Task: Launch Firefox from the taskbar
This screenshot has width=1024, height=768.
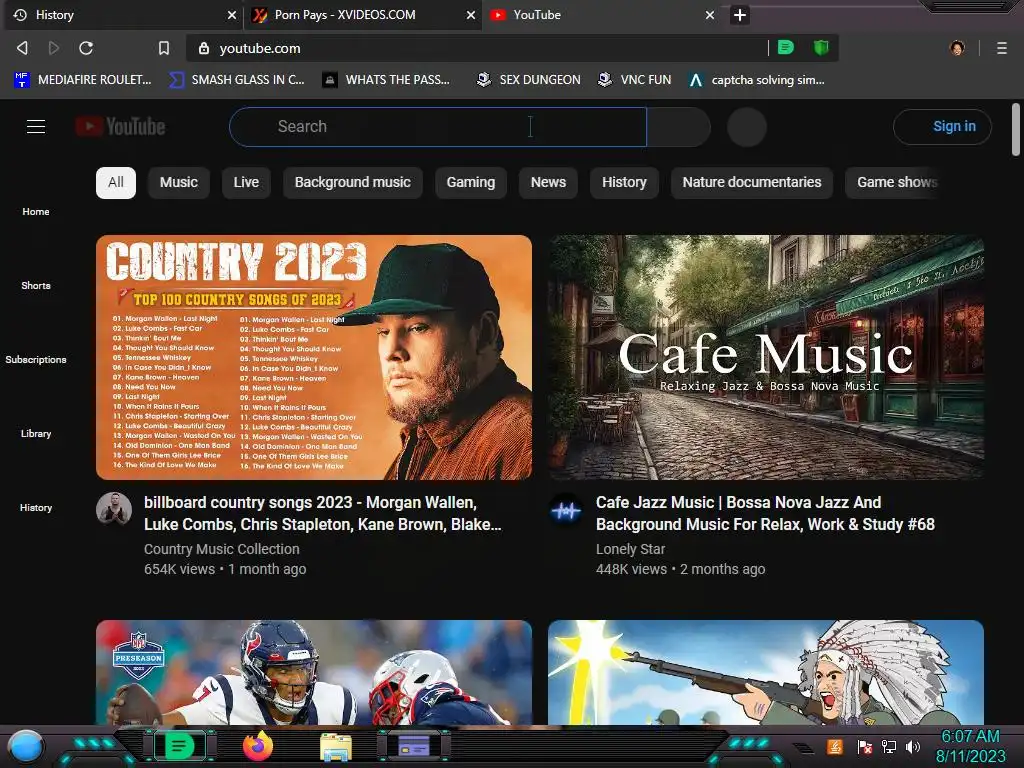Action: (x=258, y=746)
